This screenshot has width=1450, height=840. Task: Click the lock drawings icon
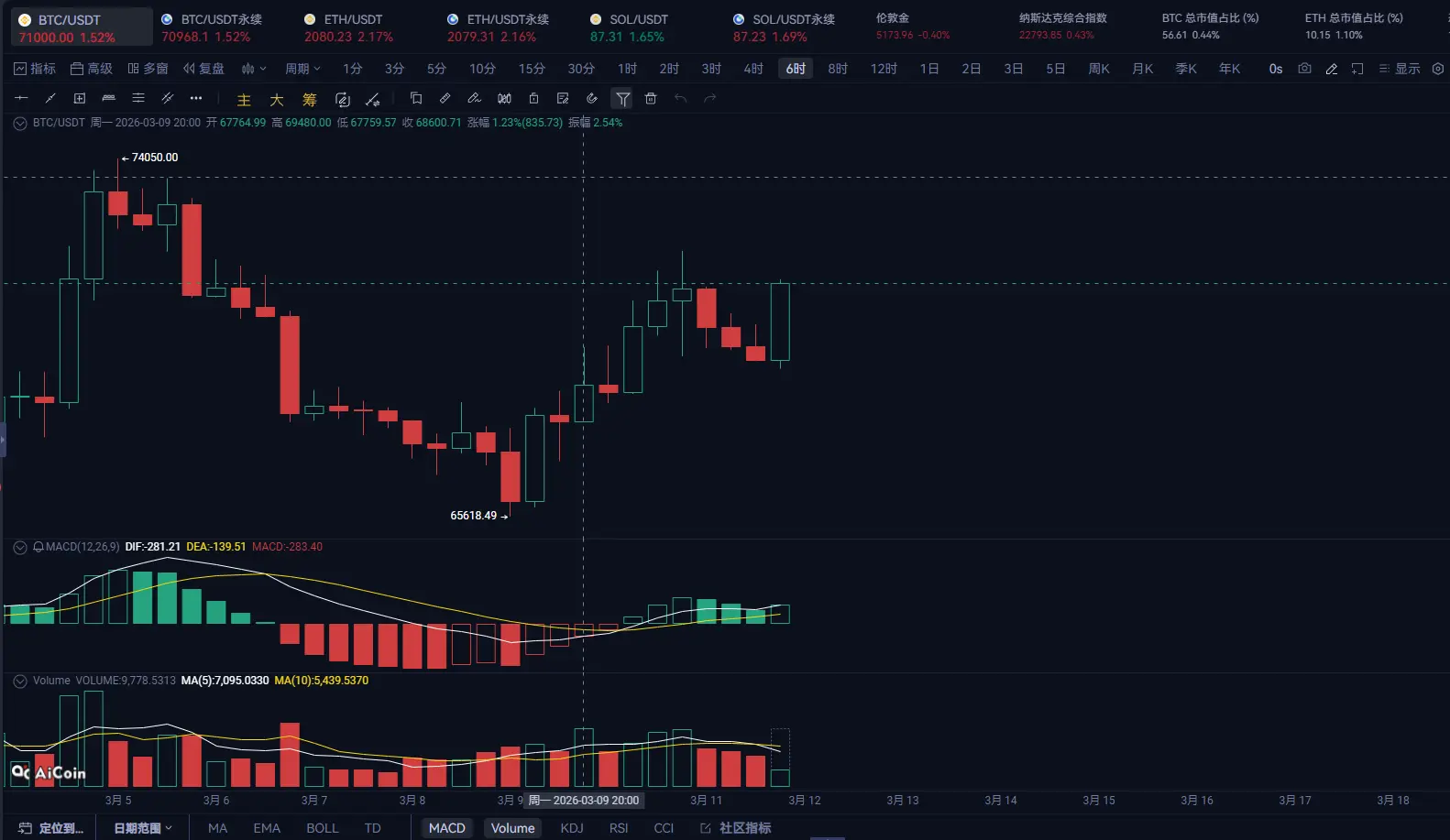tap(533, 98)
